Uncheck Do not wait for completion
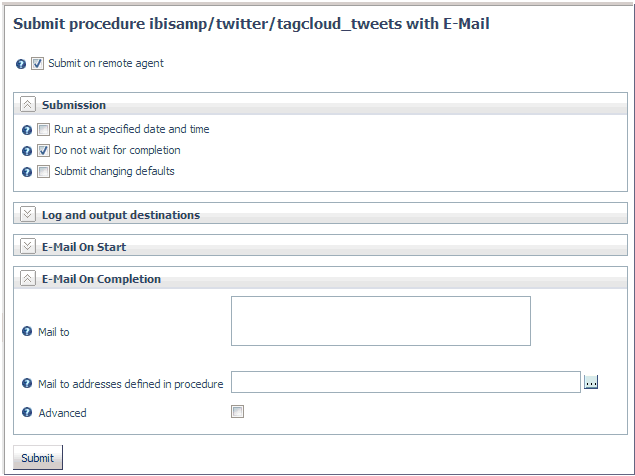The width and height of the screenshot is (635, 476). [x=43, y=151]
